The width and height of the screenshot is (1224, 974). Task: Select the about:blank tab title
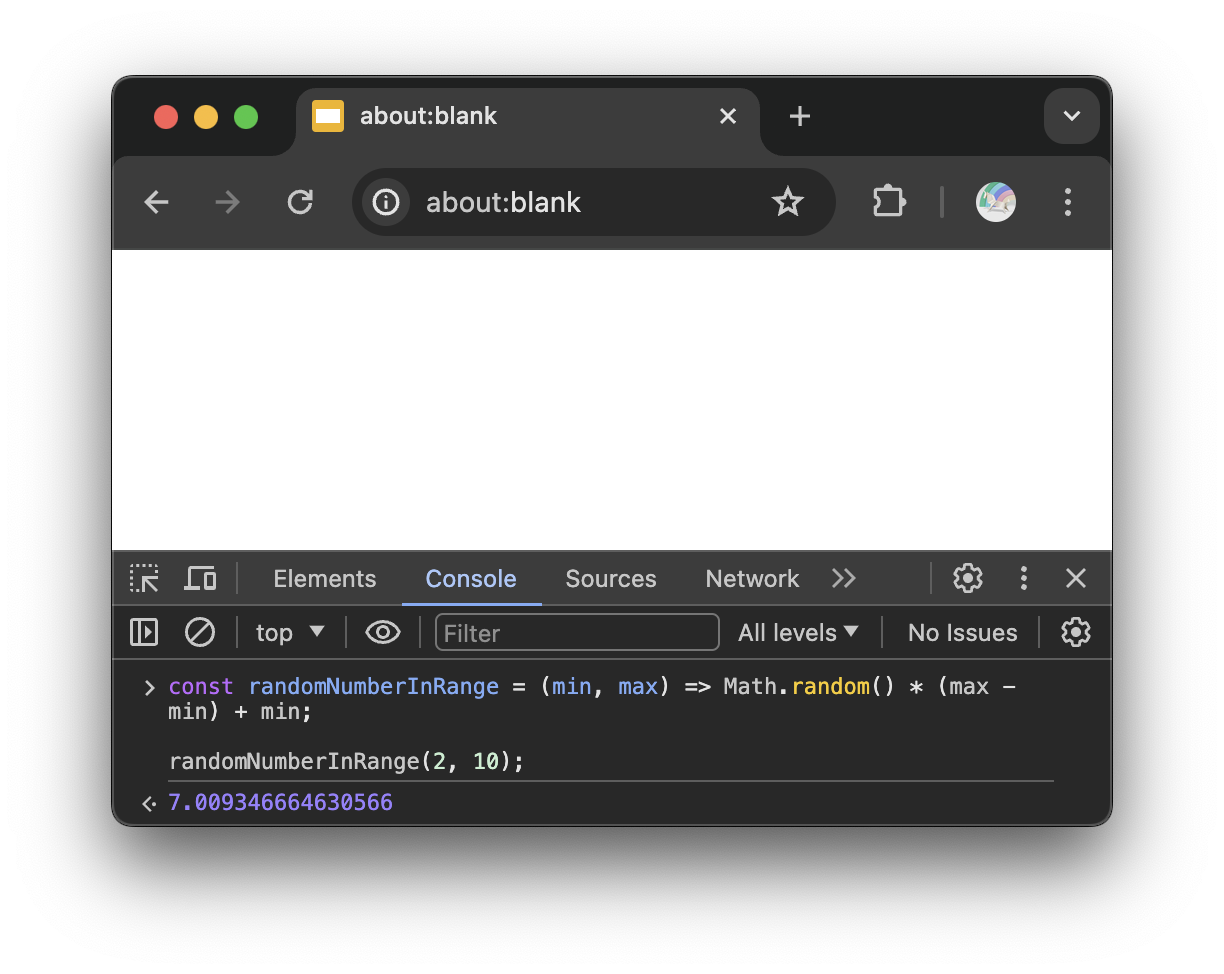click(428, 117)
